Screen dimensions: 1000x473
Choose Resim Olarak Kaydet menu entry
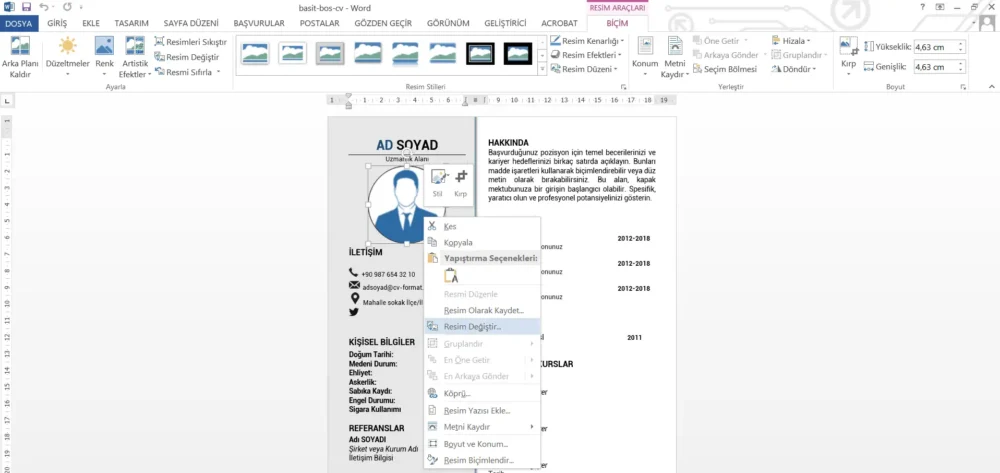click(x=482, y=310)
